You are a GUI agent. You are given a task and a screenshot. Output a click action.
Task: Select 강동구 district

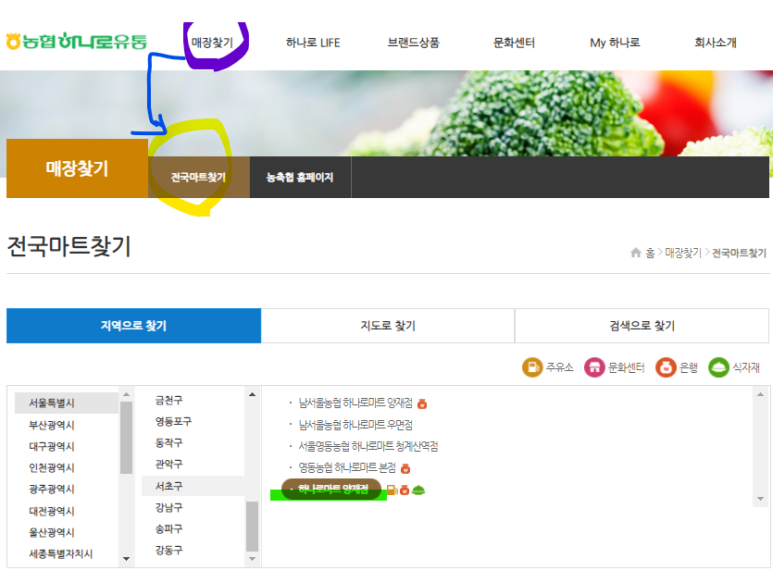tap(169, 550)
